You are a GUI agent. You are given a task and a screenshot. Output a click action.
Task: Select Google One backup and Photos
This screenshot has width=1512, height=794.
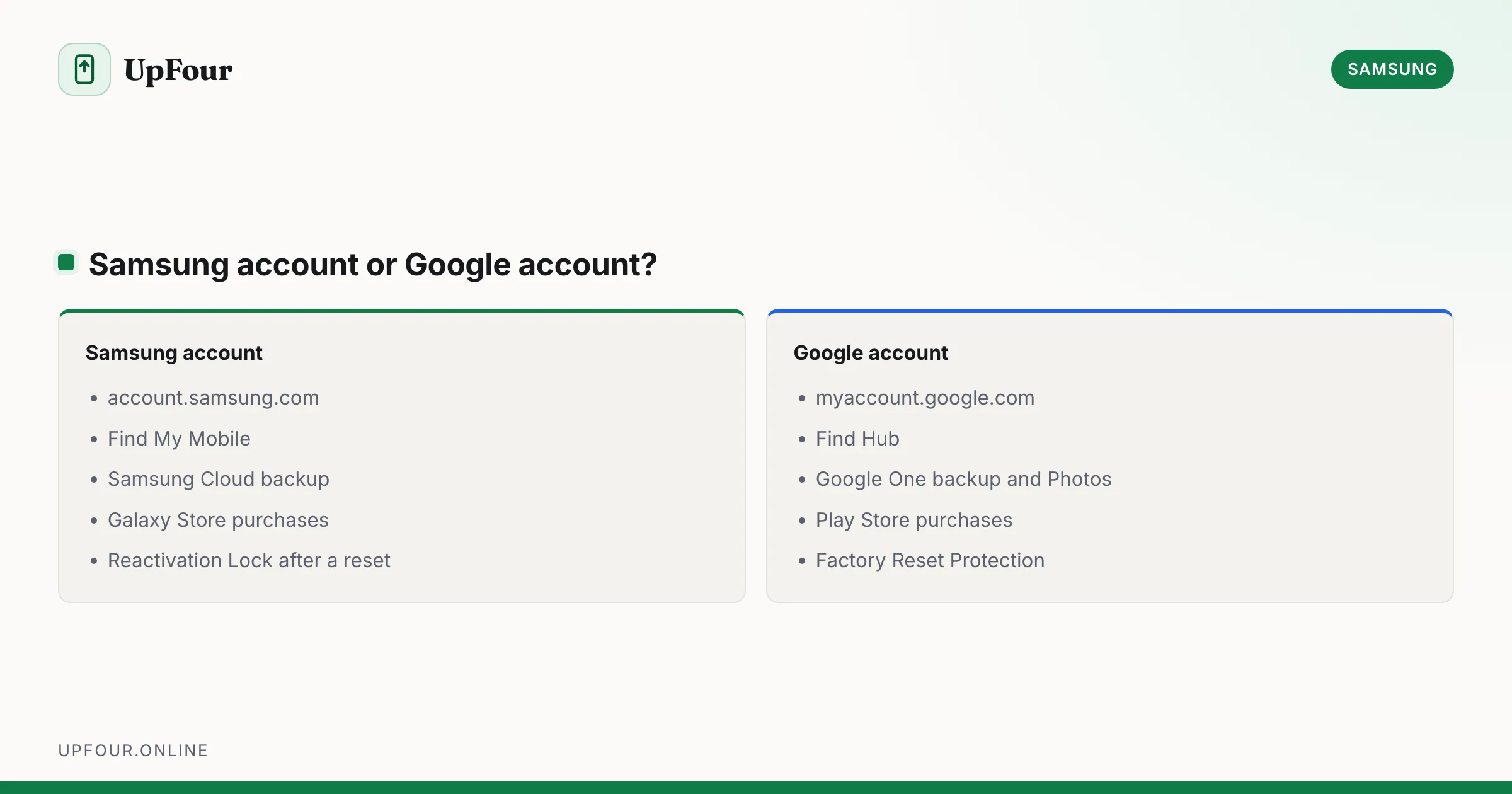(x=963, y=479)
